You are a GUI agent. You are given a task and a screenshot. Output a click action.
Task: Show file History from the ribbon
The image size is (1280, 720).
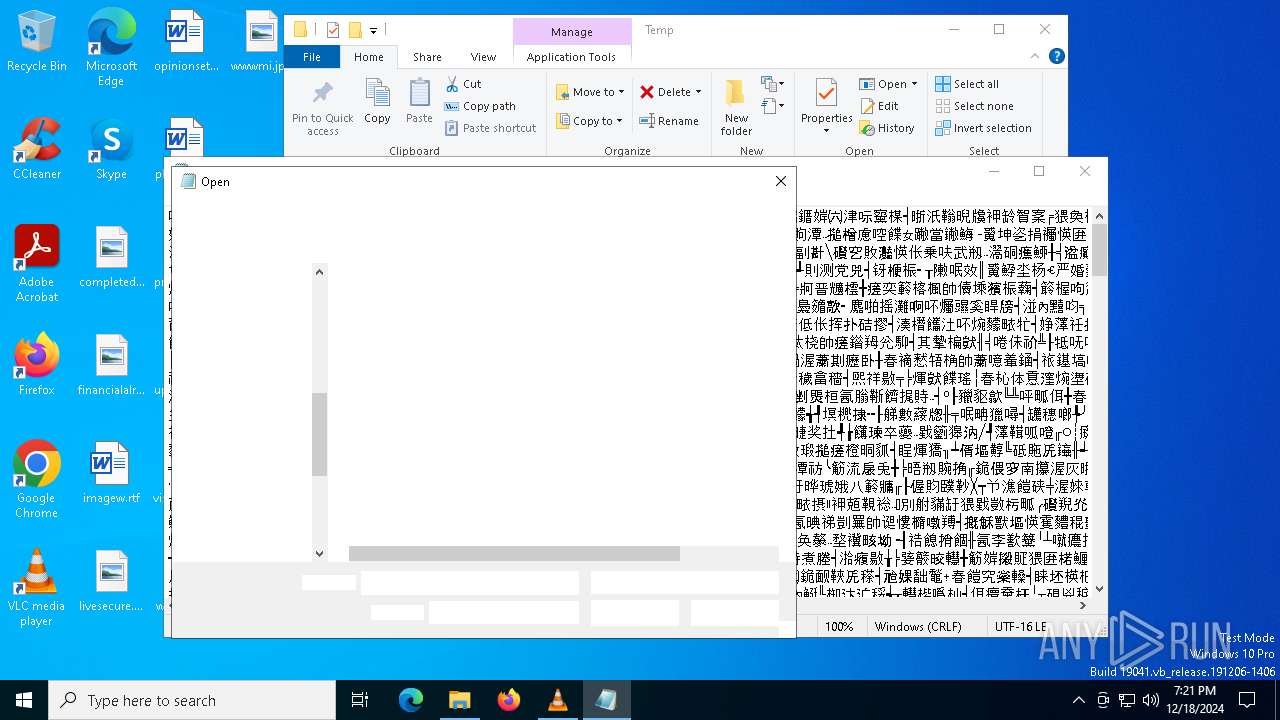887,128
